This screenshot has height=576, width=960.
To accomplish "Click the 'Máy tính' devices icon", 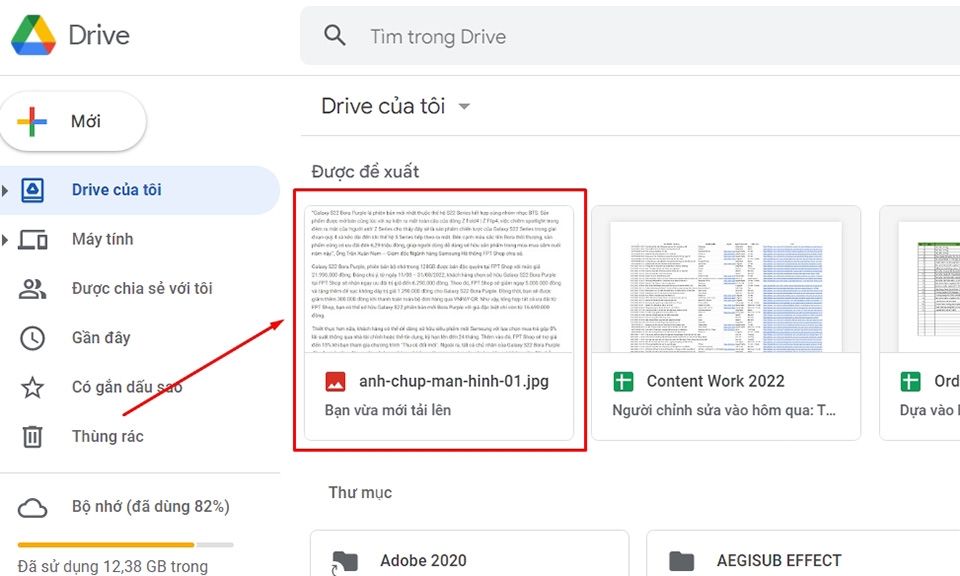I will coord(32,239).
